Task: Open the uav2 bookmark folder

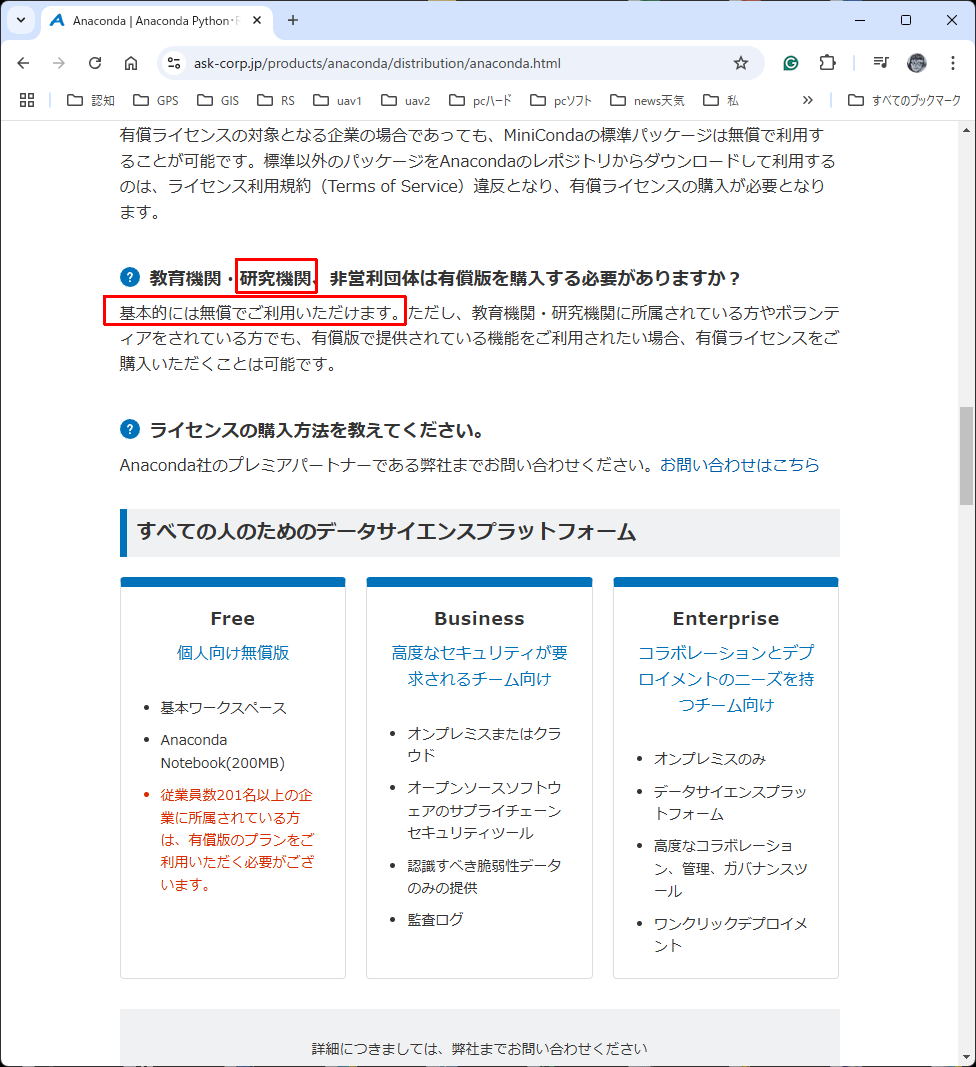Action: (x=406, y=101)
